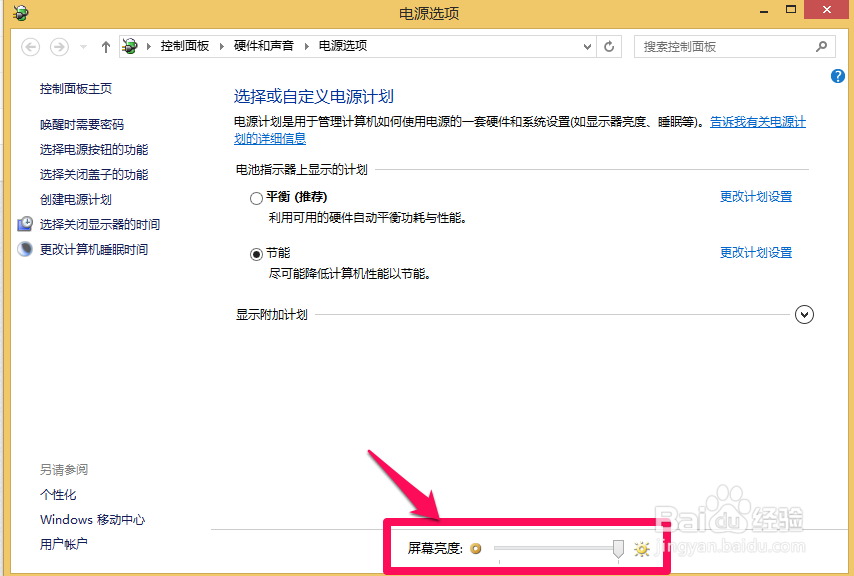Click the icon beside 选择关闭显示器的时间
This screenshot has width=854, height=576.
coord(22,223)
